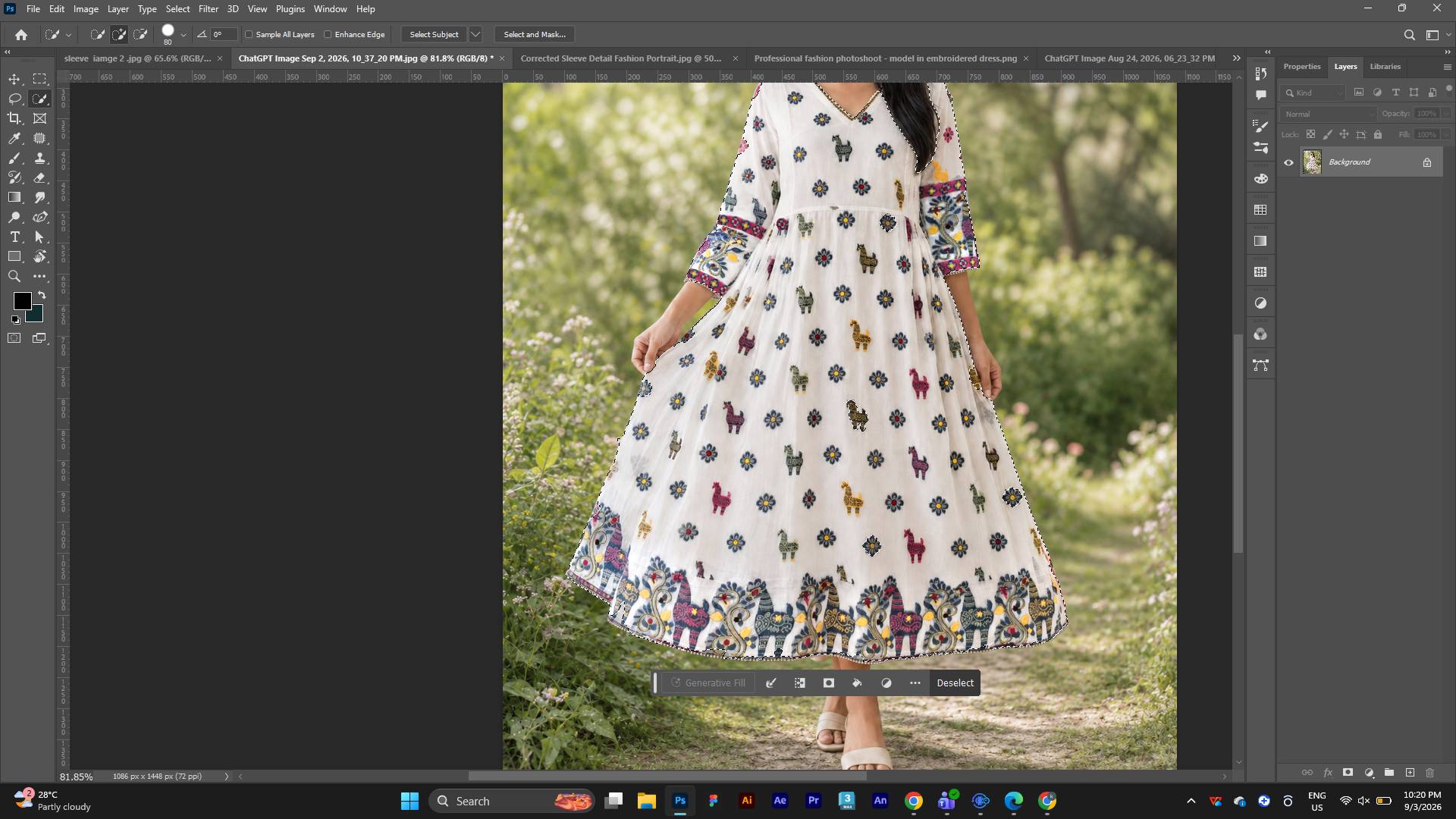Viewport: 1456px width, 819px height.
Task: Click Deselect in the contextual task bar
Action: (955, 683)
